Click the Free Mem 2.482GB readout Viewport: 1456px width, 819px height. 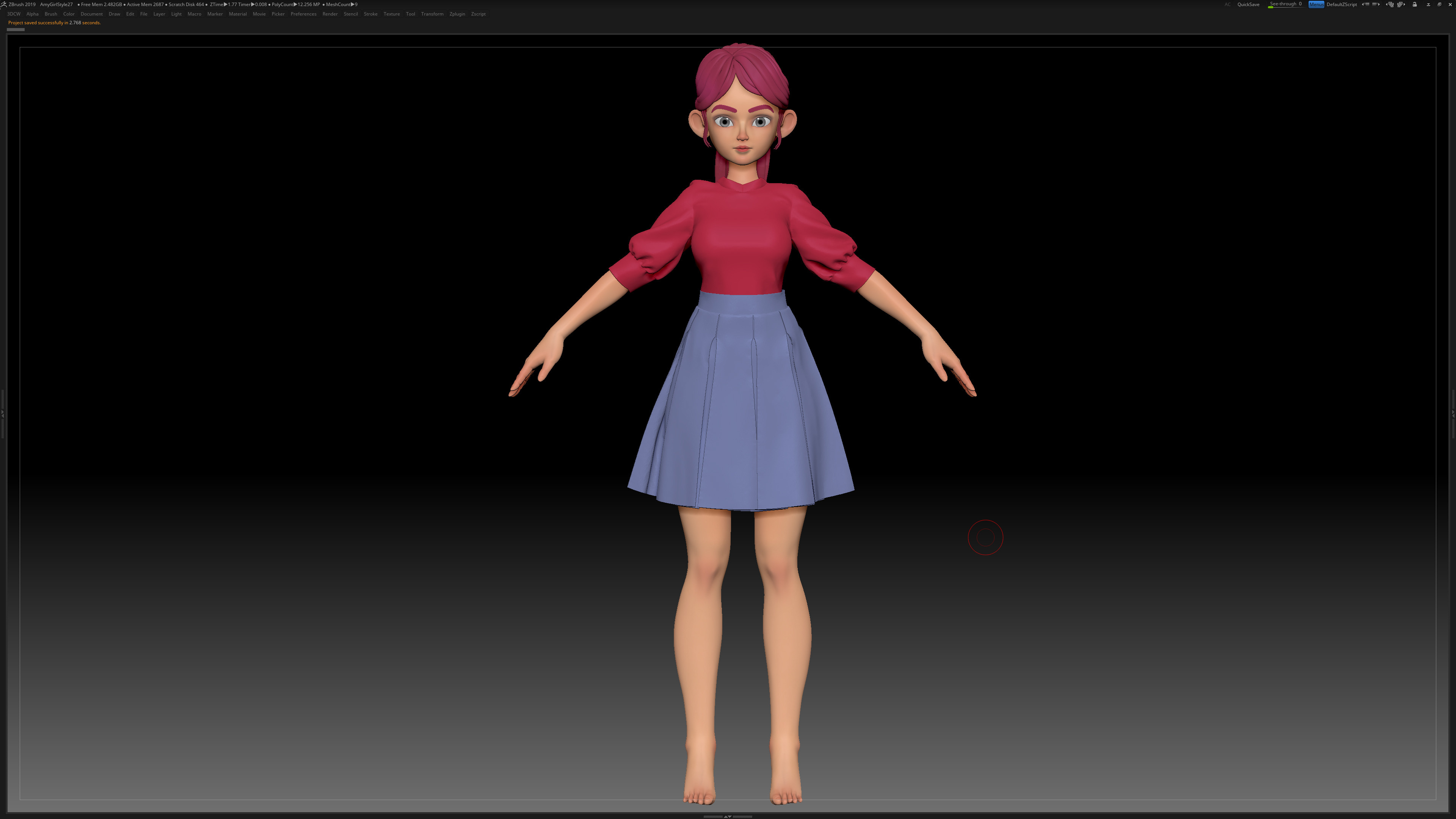coord(101,5)
